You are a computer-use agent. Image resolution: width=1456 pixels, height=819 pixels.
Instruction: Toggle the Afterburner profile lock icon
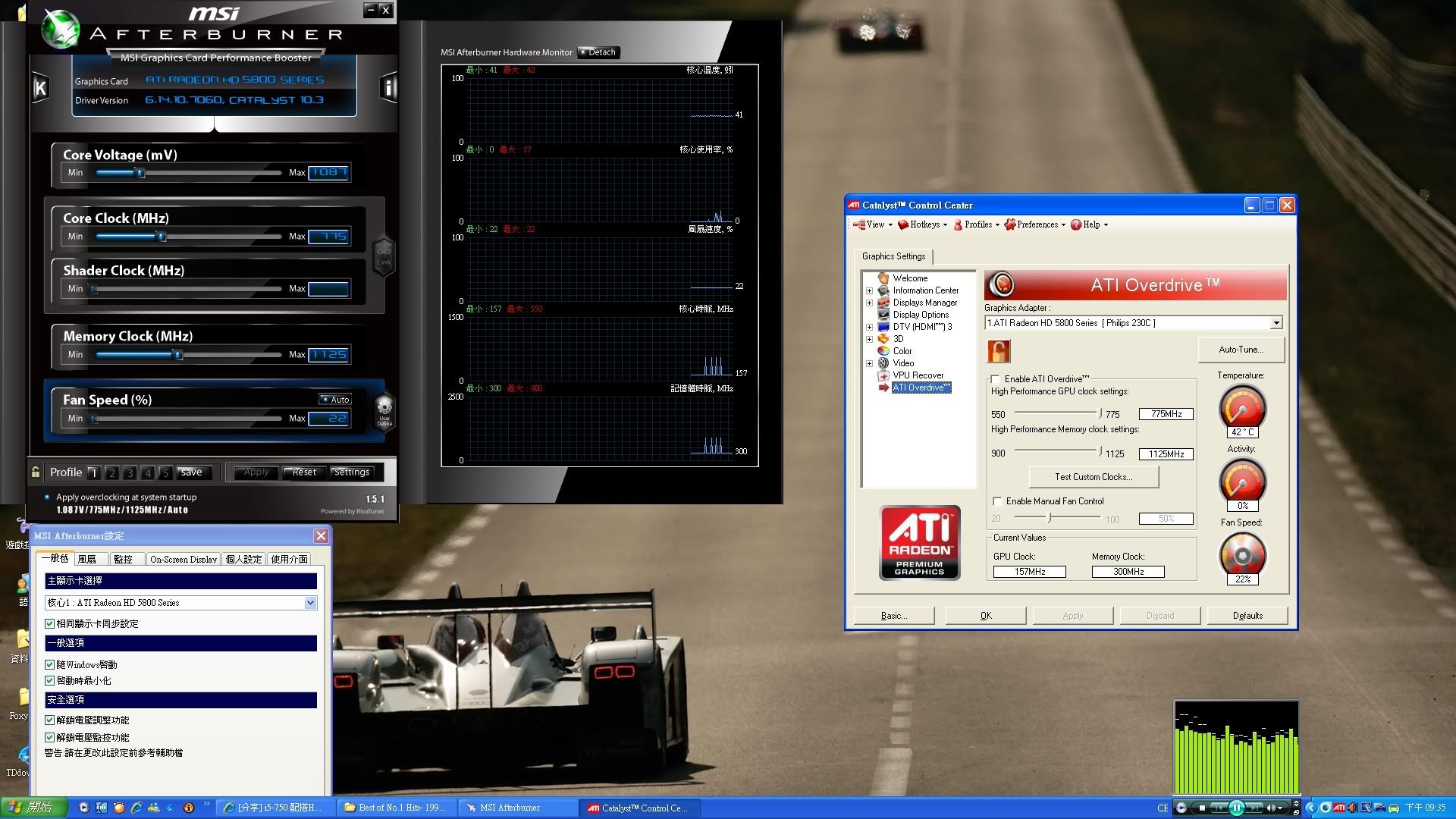(x=36, y=472)
